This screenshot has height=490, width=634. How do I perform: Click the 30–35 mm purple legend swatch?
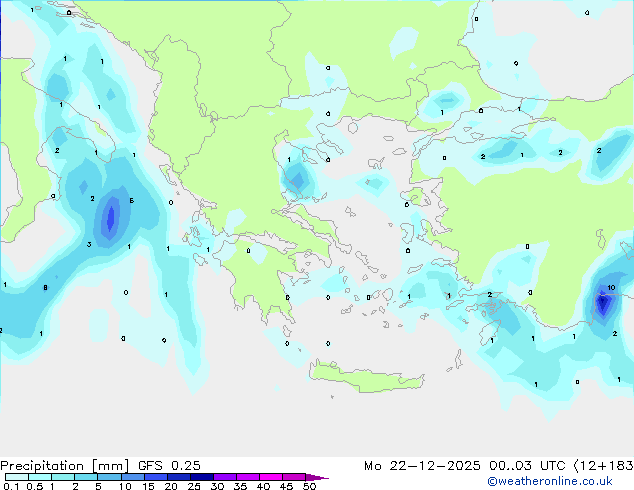coord(225,477)
